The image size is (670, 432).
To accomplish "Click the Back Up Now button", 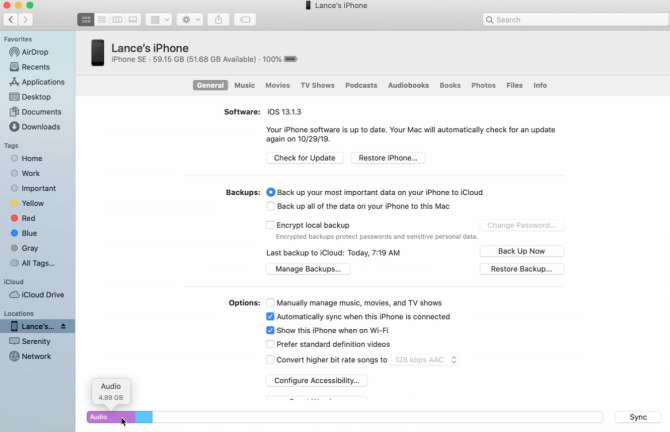I will [x=521, y=251].
